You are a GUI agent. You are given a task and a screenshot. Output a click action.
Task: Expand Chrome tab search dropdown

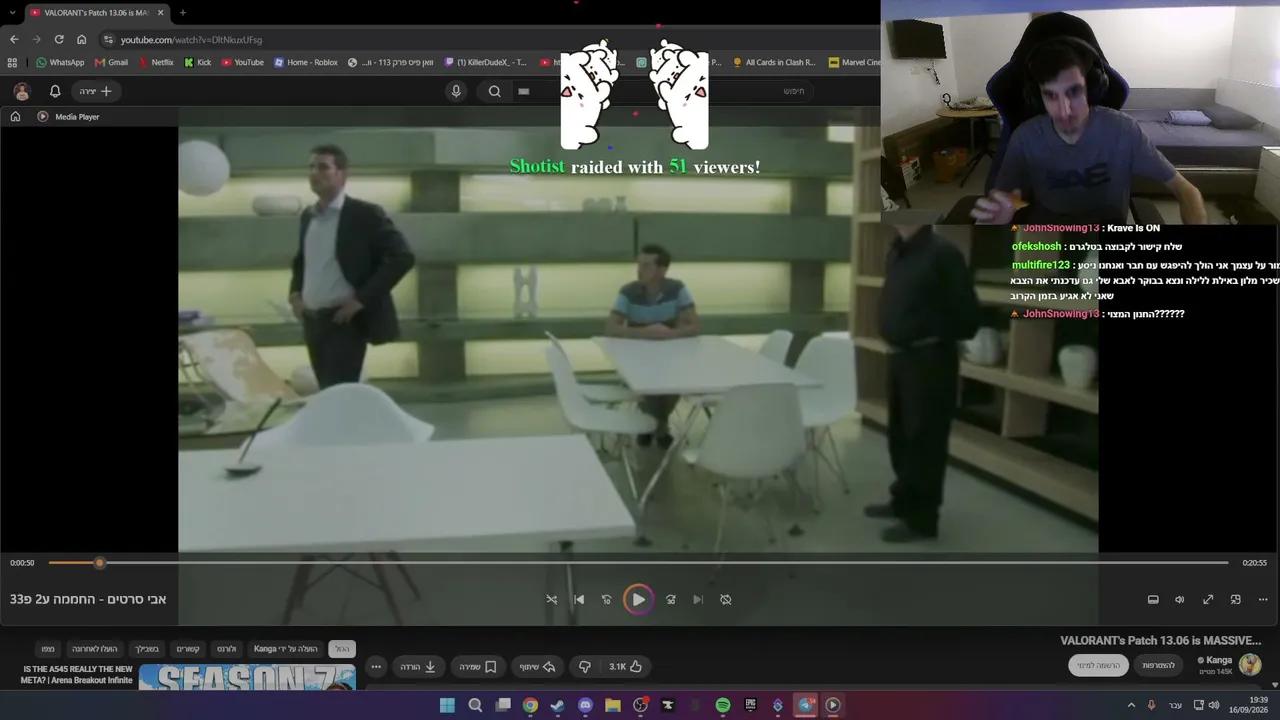tap(11, 13)
